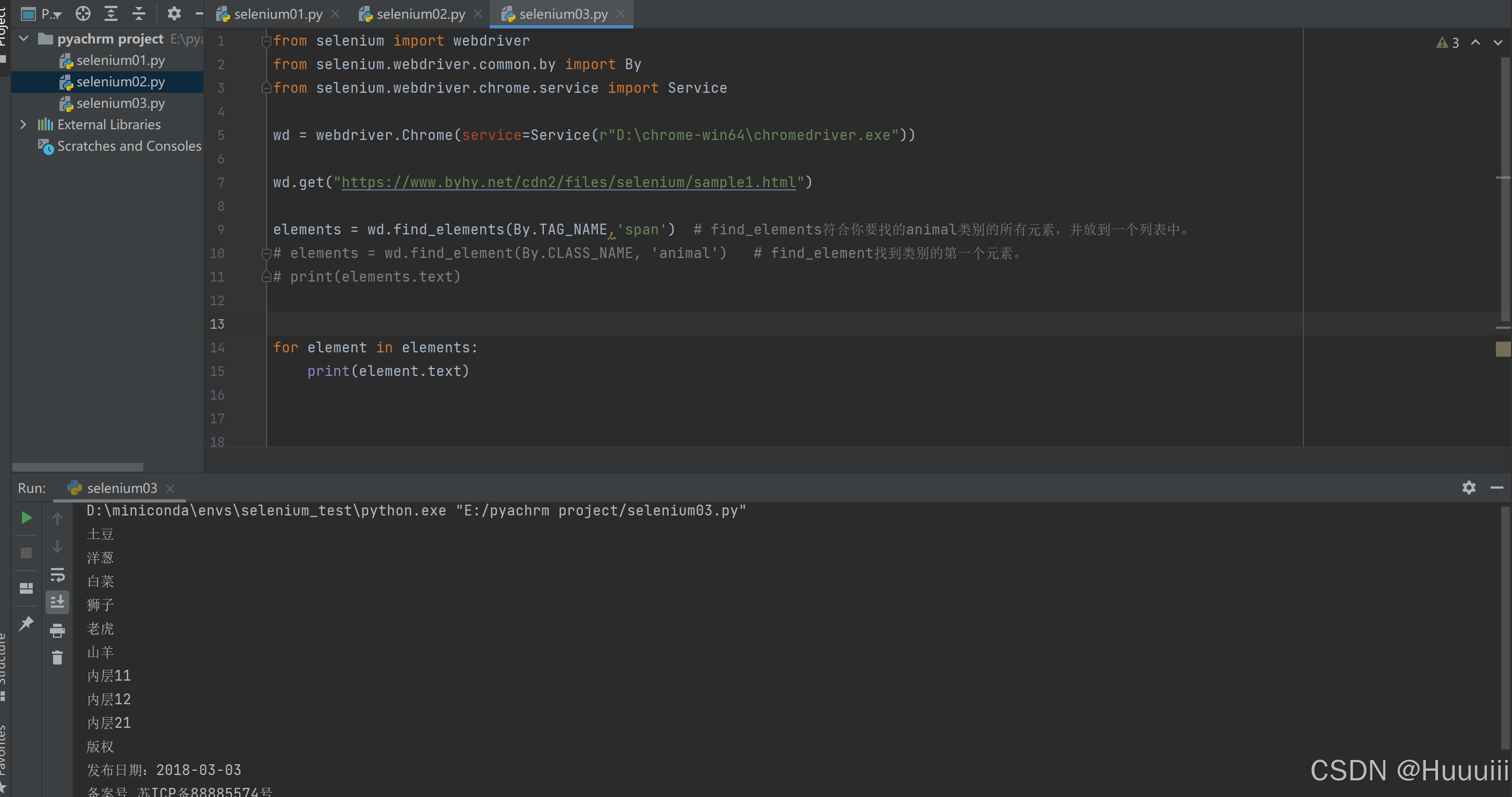The height and width of the screenshot is (797, 1512).
Task: Click the Clear All trash icon
Action: tap(57, 658)
